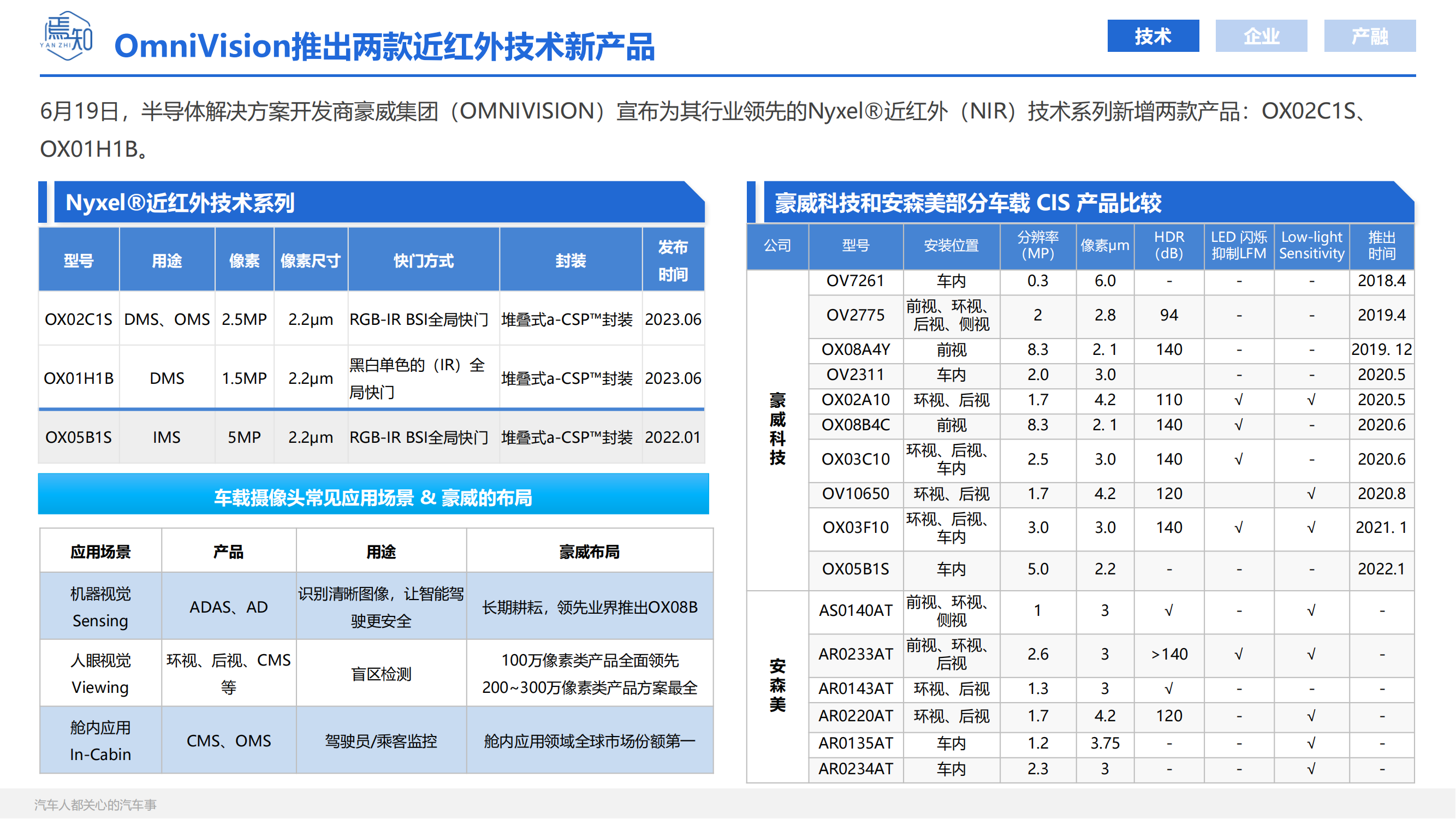Click the Yanzhi logo icon
This screenshot has height=819, width=1456.
point(67,35)
